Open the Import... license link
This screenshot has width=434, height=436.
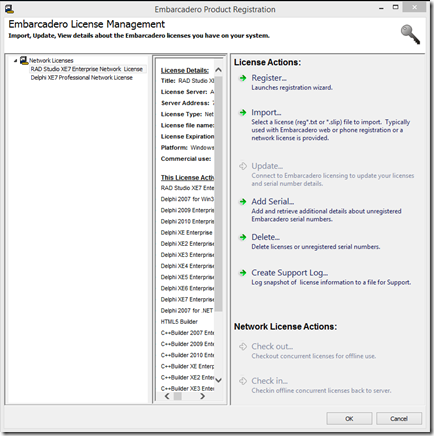coord(266,112)
